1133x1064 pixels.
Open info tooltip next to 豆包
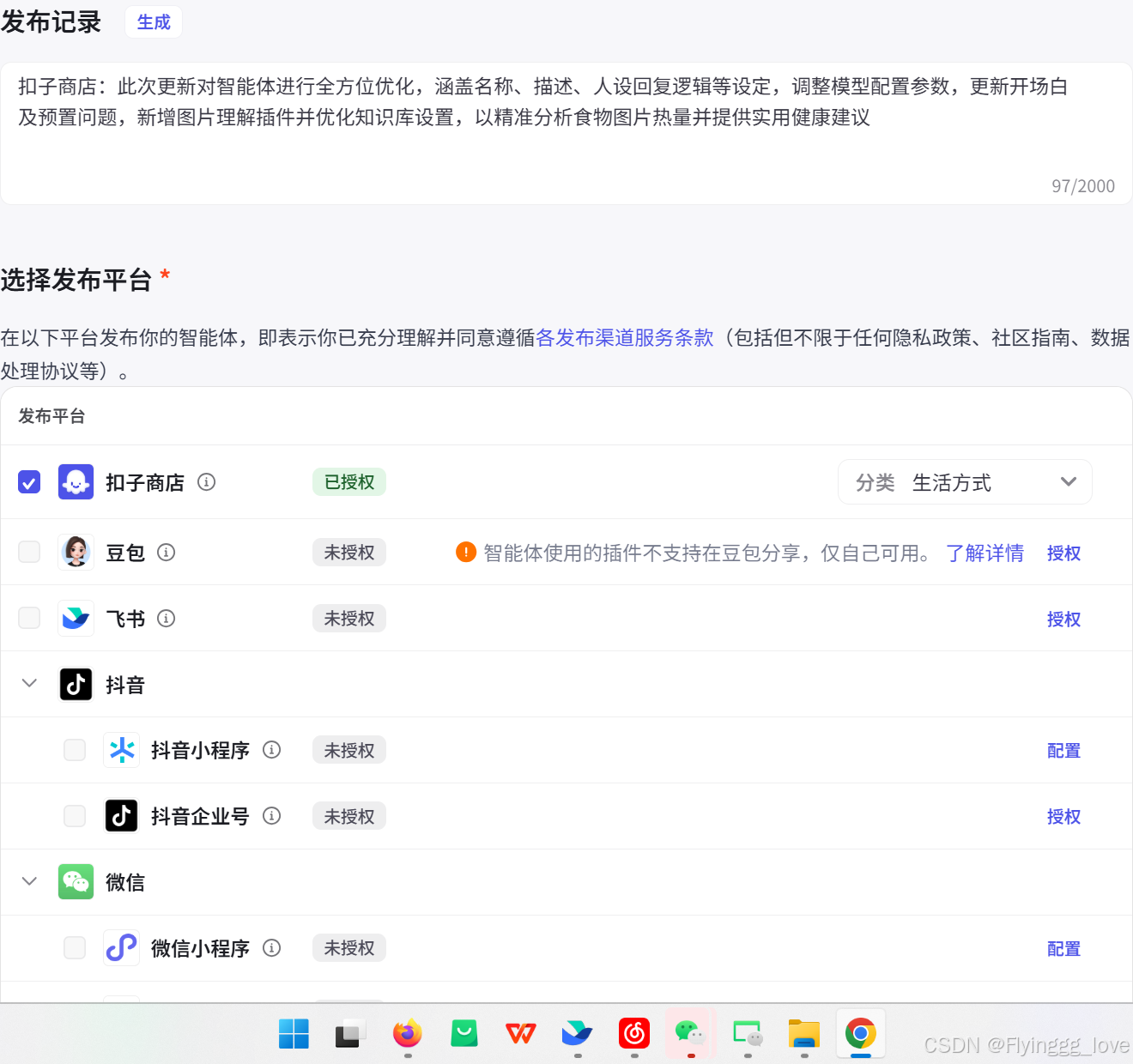167,553
